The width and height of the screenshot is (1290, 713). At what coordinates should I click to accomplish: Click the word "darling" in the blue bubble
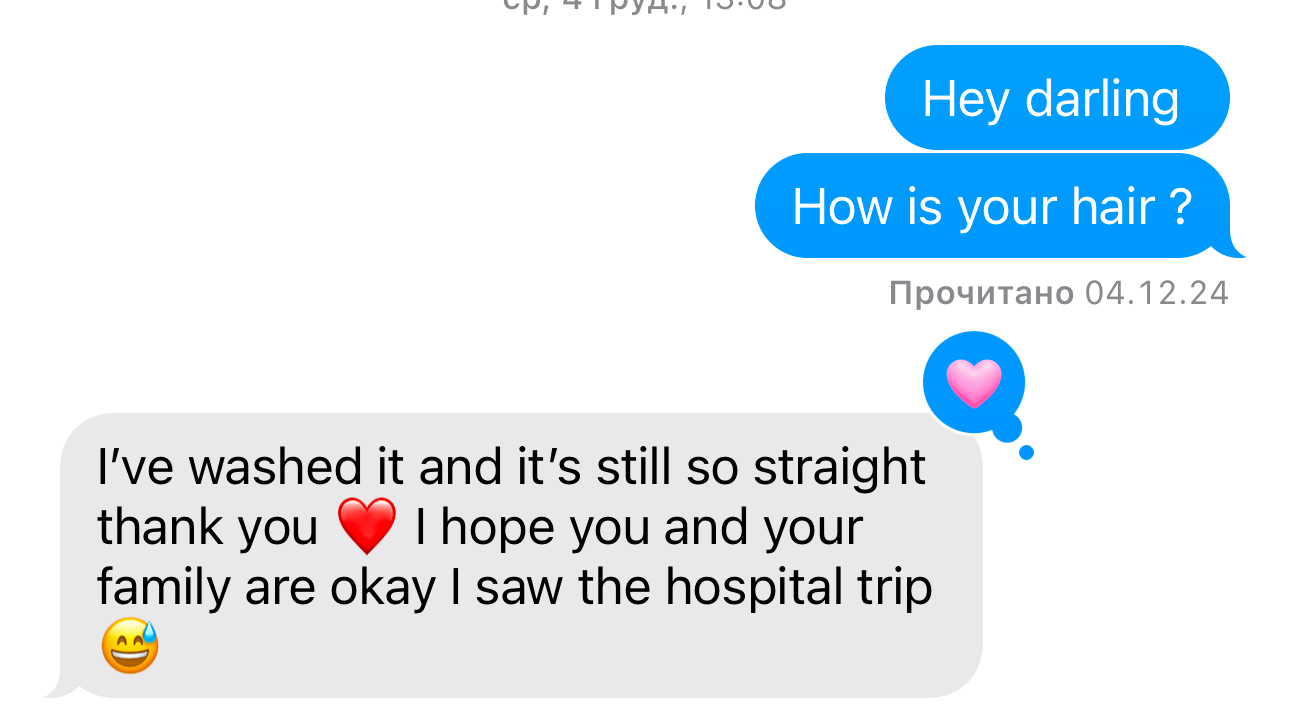coord(1102,98)
